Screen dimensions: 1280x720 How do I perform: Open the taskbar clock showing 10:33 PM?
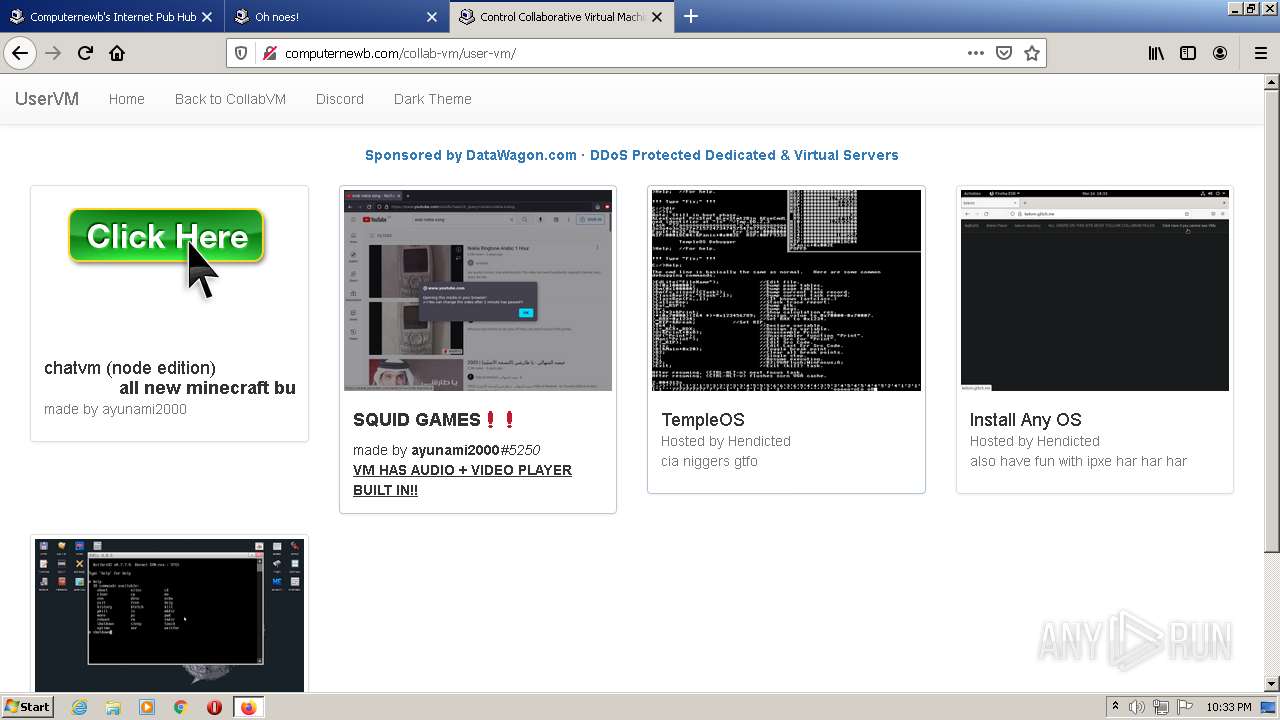(1228, 707)
